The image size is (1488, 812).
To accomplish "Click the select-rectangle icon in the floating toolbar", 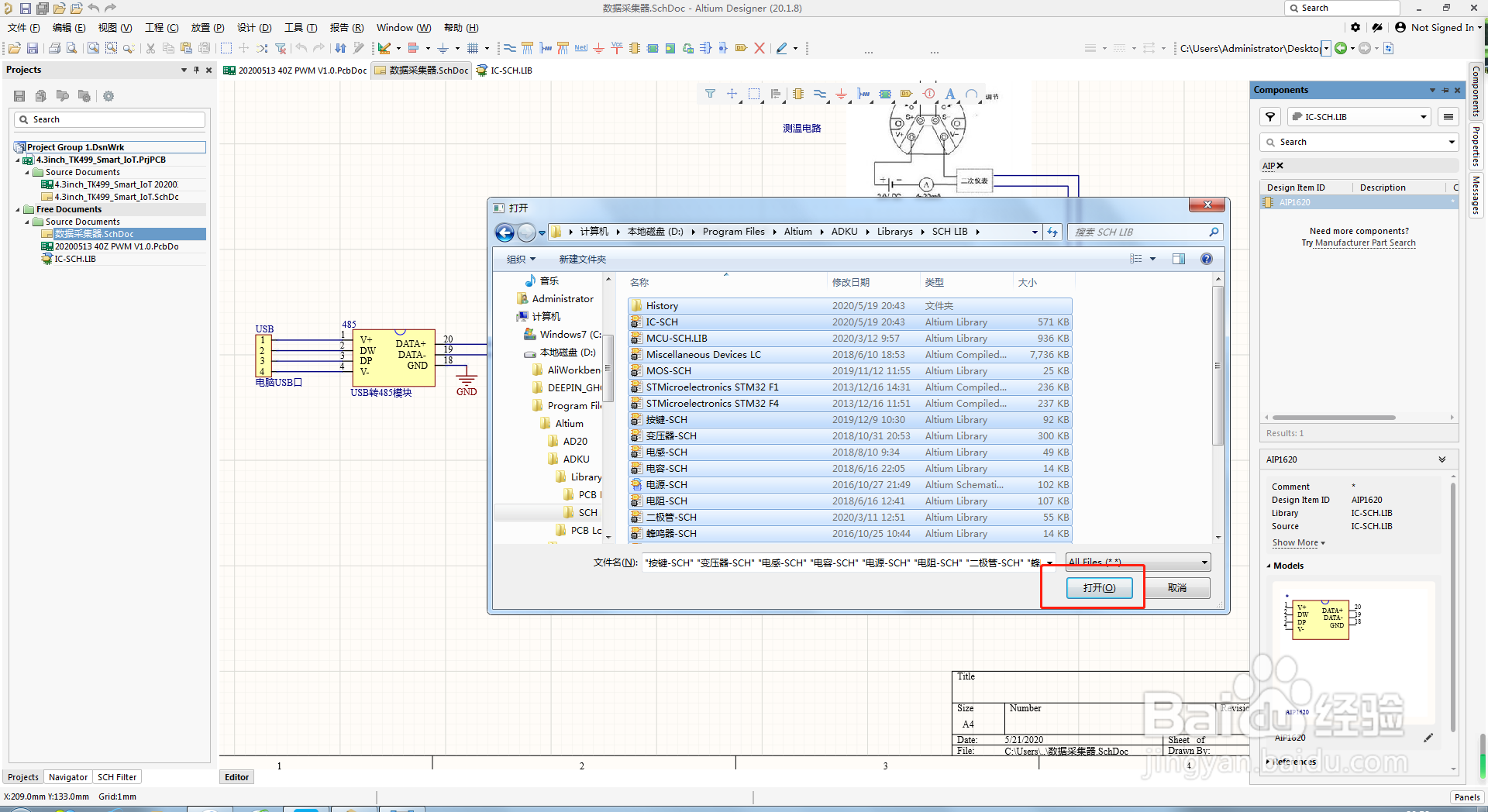I will (x=754, y=94).
